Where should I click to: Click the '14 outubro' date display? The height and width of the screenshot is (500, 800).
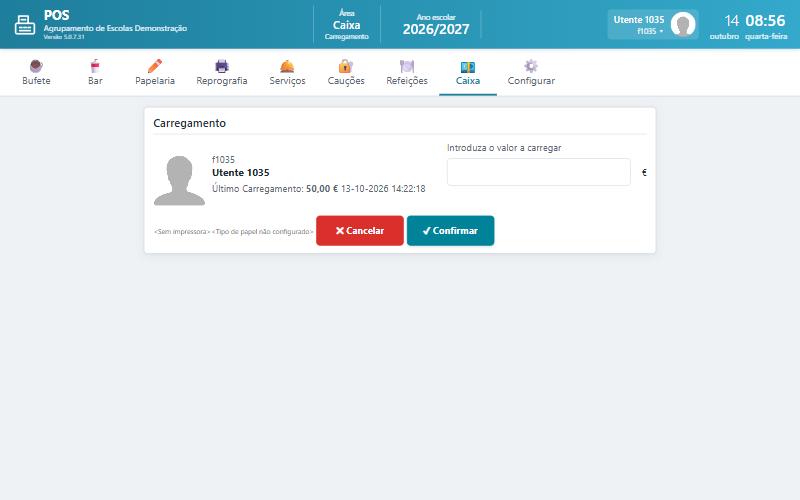pos(725,27)
